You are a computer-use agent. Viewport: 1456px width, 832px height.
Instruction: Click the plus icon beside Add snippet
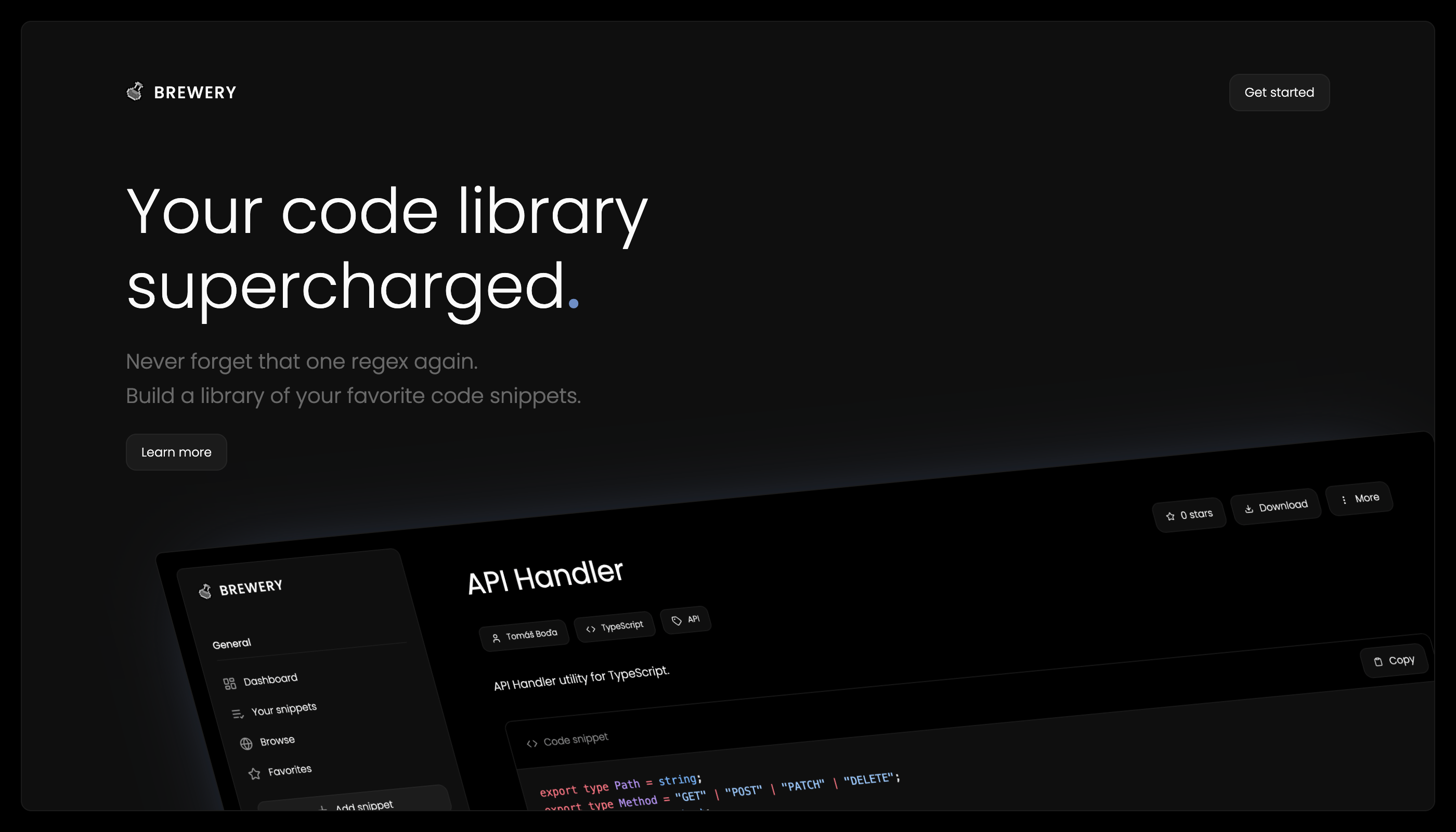323,808
